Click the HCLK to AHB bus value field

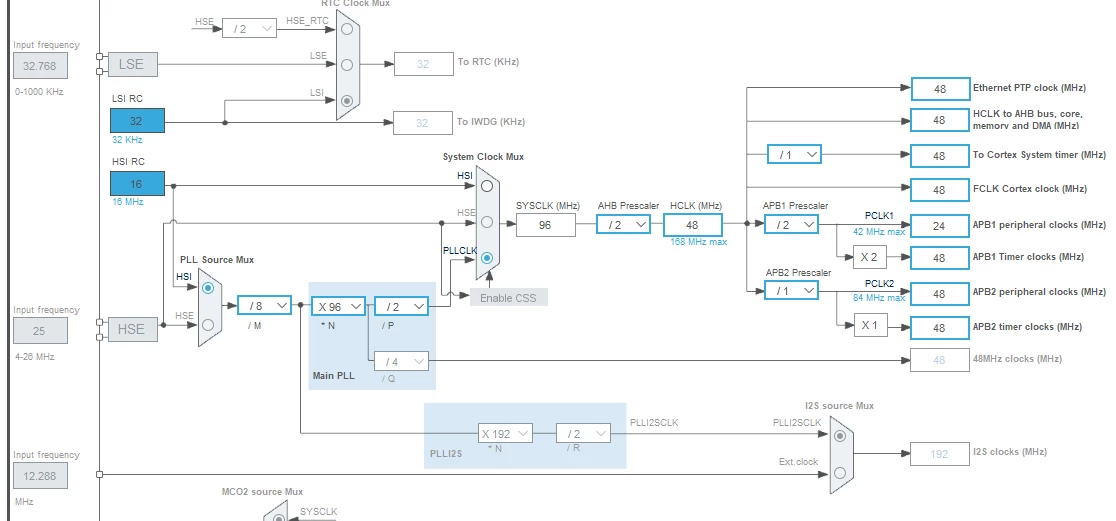coord(939,120)
